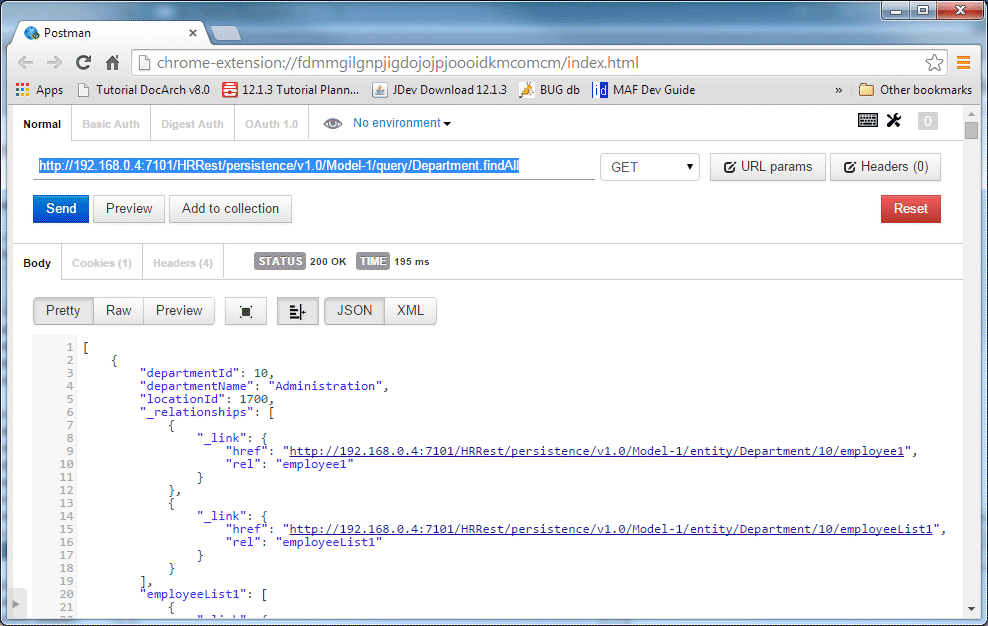Maximize the Chrome window
988x626 pixels.
pos(923,11)
